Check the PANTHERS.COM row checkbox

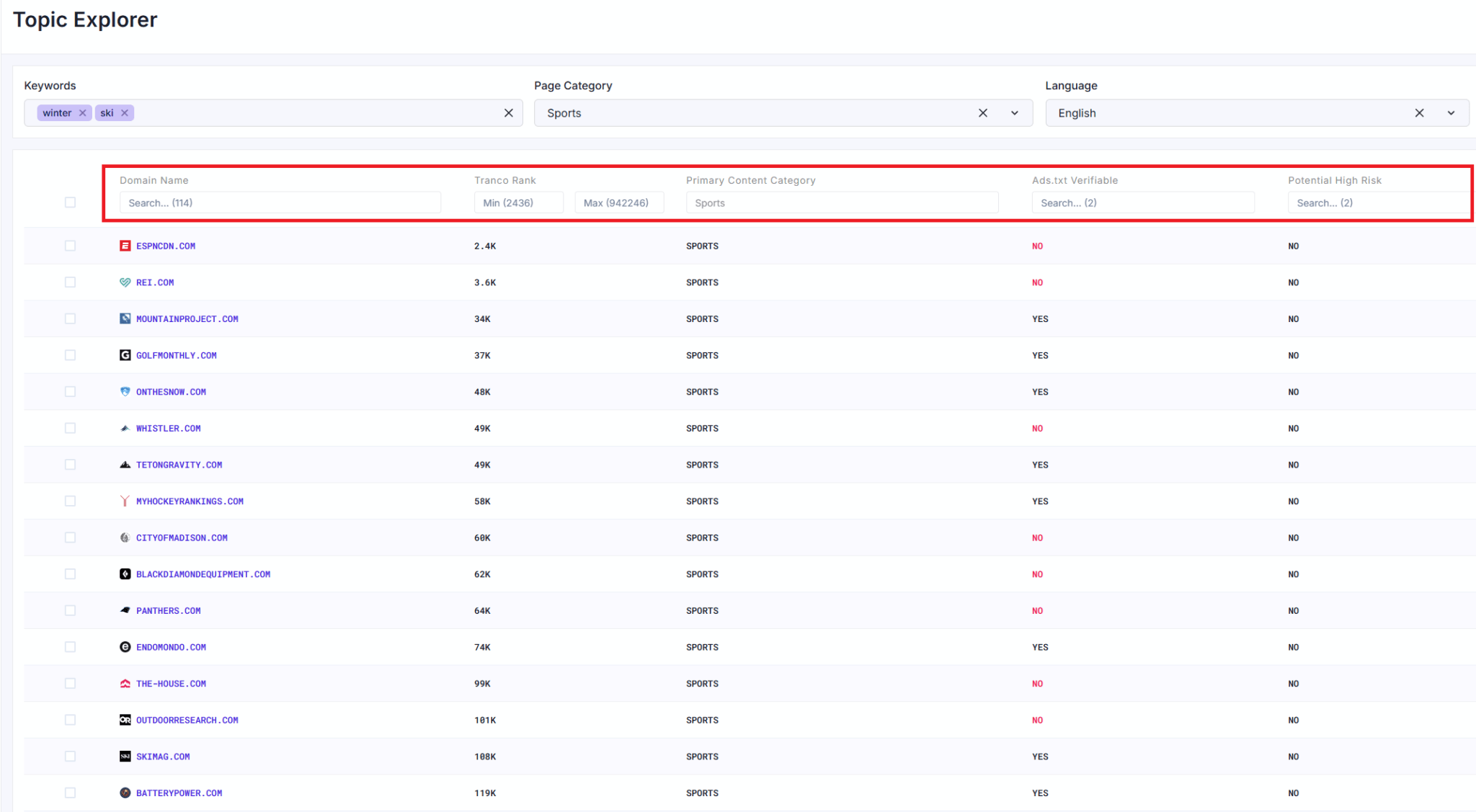70,610
